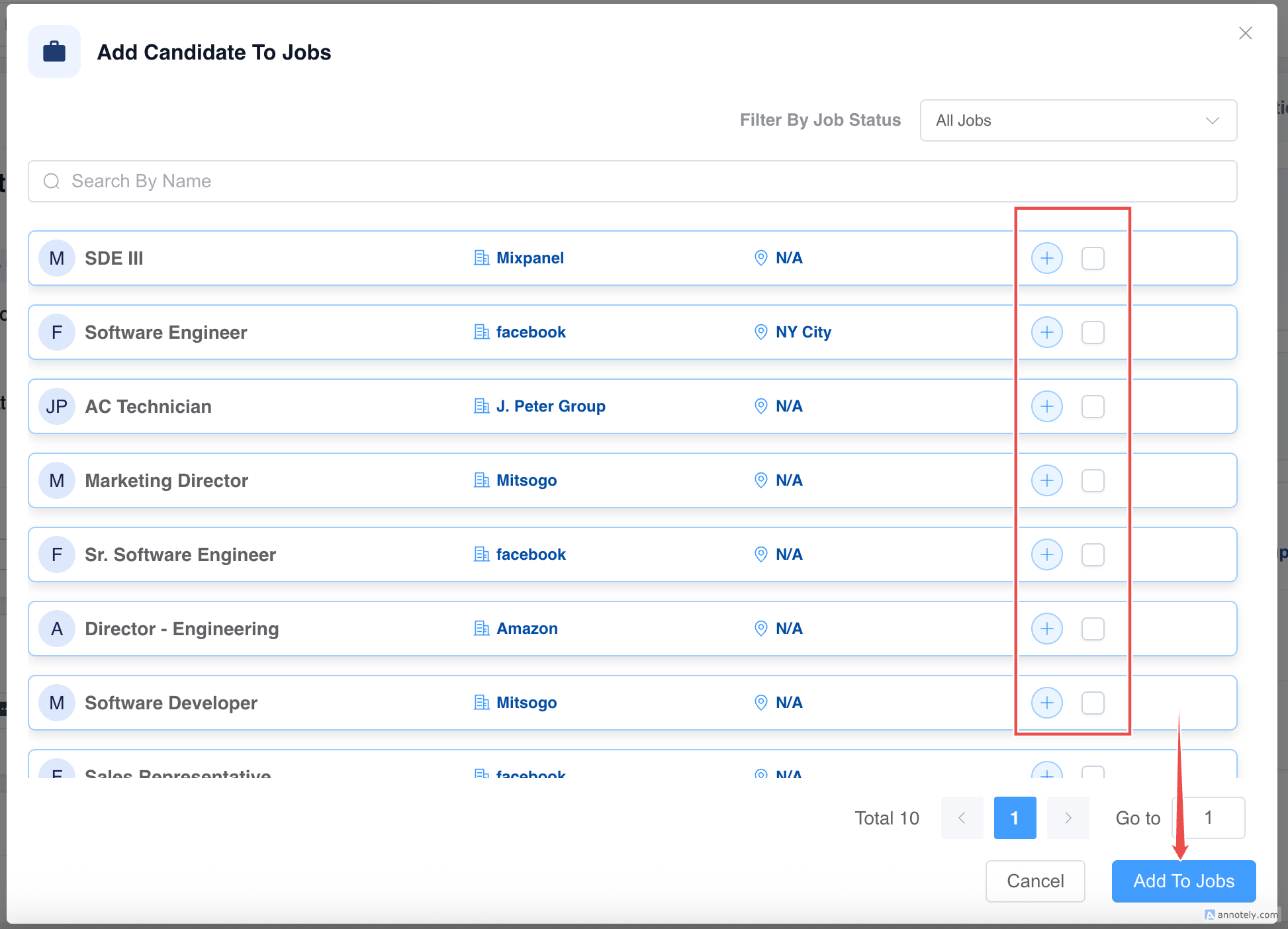
Task: Check the SDE III job checkbox
Action: [1093, 258]
